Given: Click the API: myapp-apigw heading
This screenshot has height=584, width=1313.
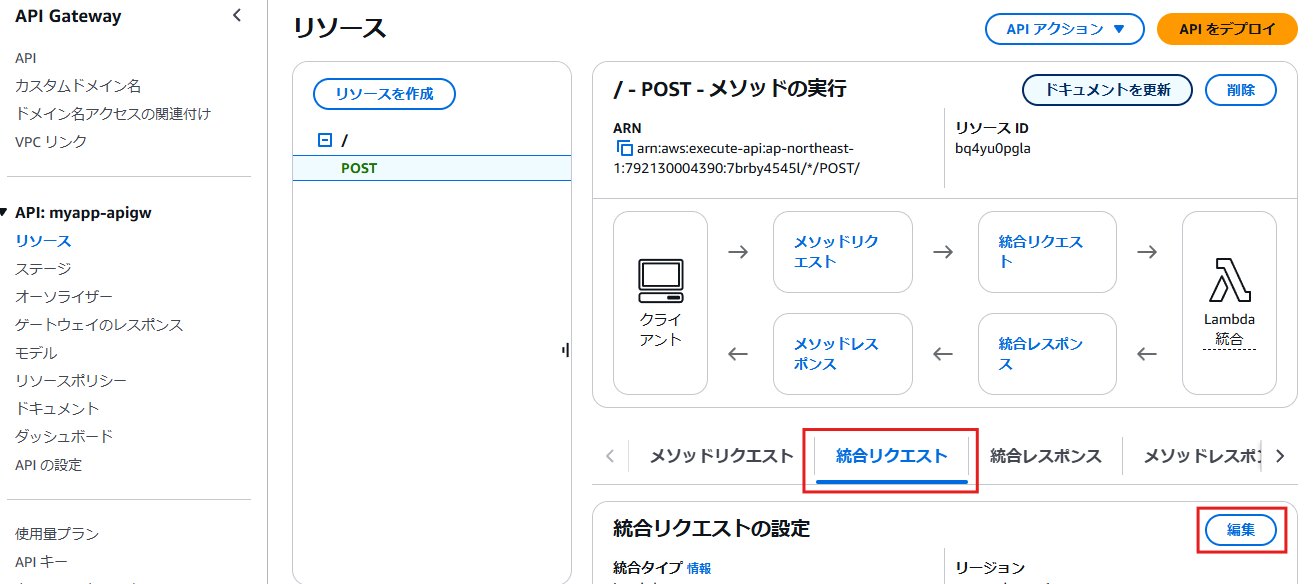Looking at the screenshot, I should point(83,213).
